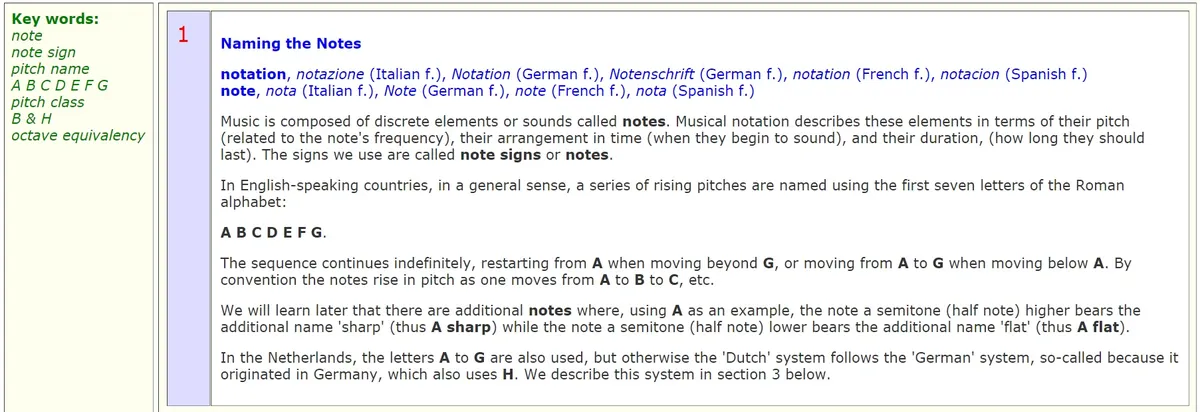Click the 'note' keyword in sidebar
Screen dimensions: 1200x412
[27, 36]
